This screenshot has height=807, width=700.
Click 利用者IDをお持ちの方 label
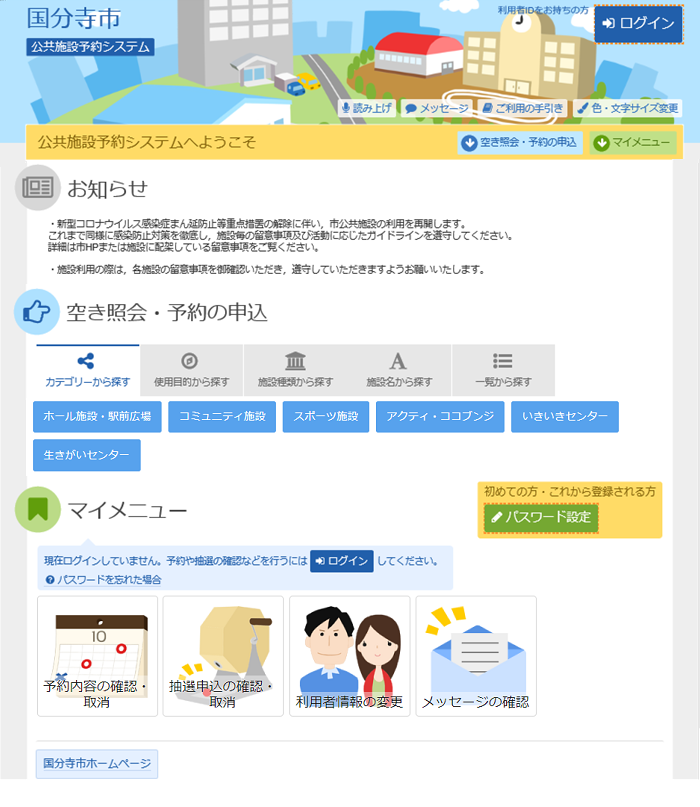pos(543,10)
